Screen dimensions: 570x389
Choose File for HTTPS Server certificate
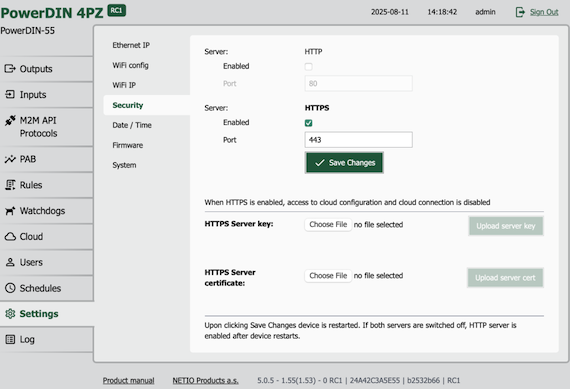tap(328, 276)
